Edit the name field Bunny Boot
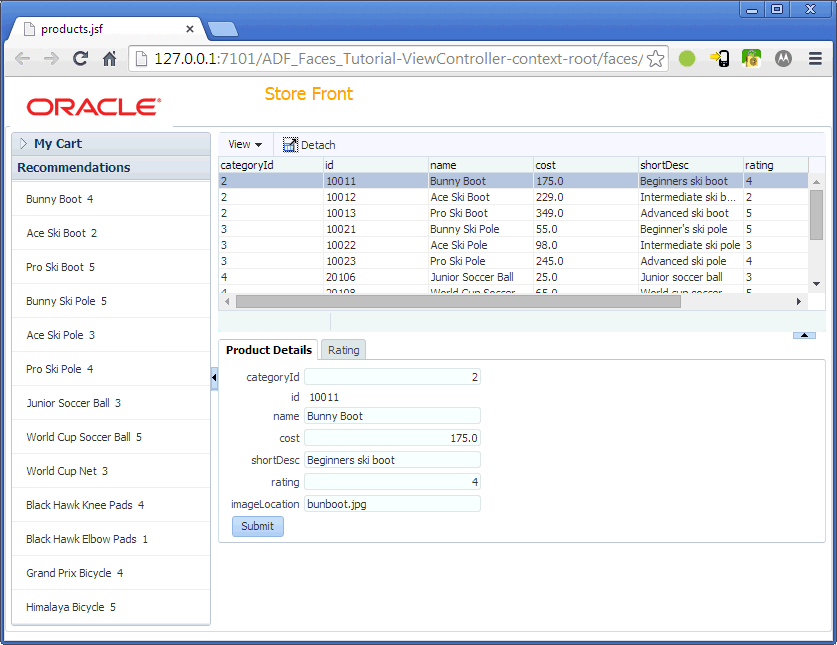This screenshot has height=645, width=837. 392,416
